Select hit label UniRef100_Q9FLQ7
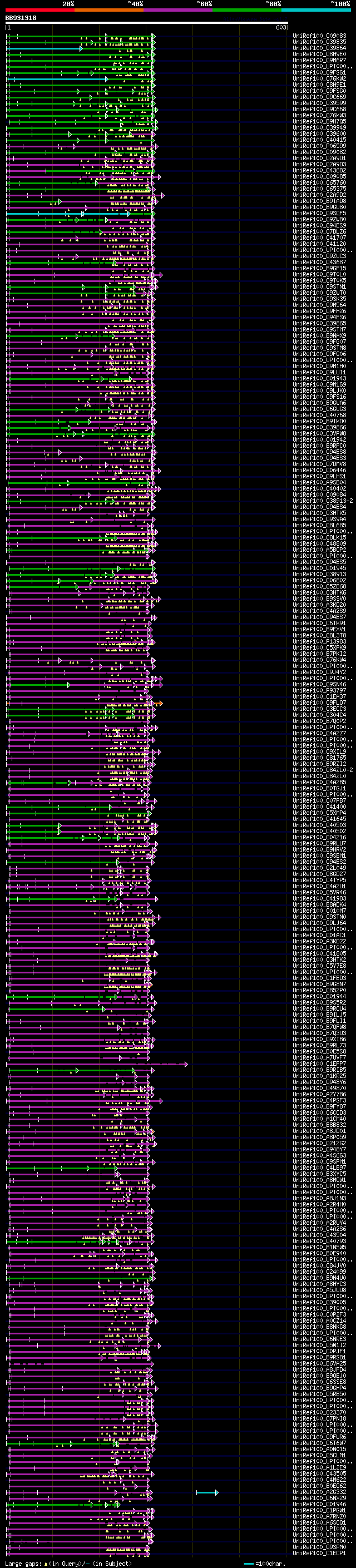The width and height of the screenshot is (356, 1568). 319,703
